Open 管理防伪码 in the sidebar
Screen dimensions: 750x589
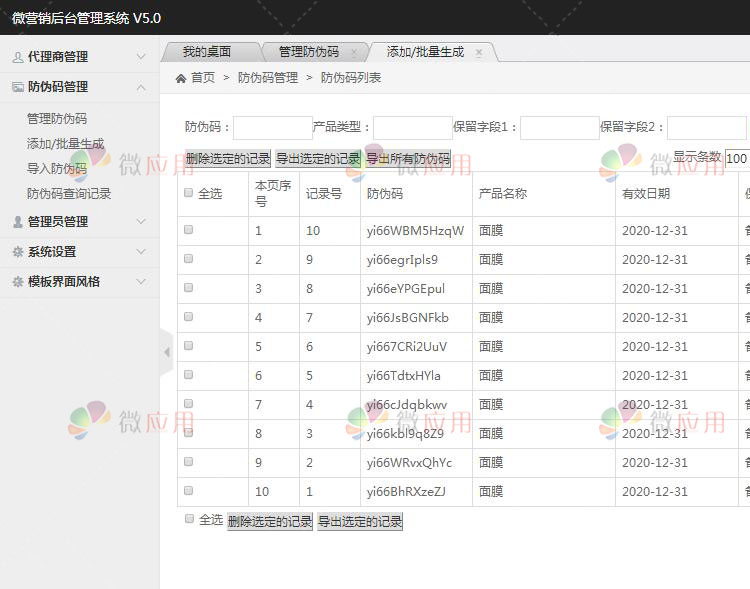[x=57, y=119]
